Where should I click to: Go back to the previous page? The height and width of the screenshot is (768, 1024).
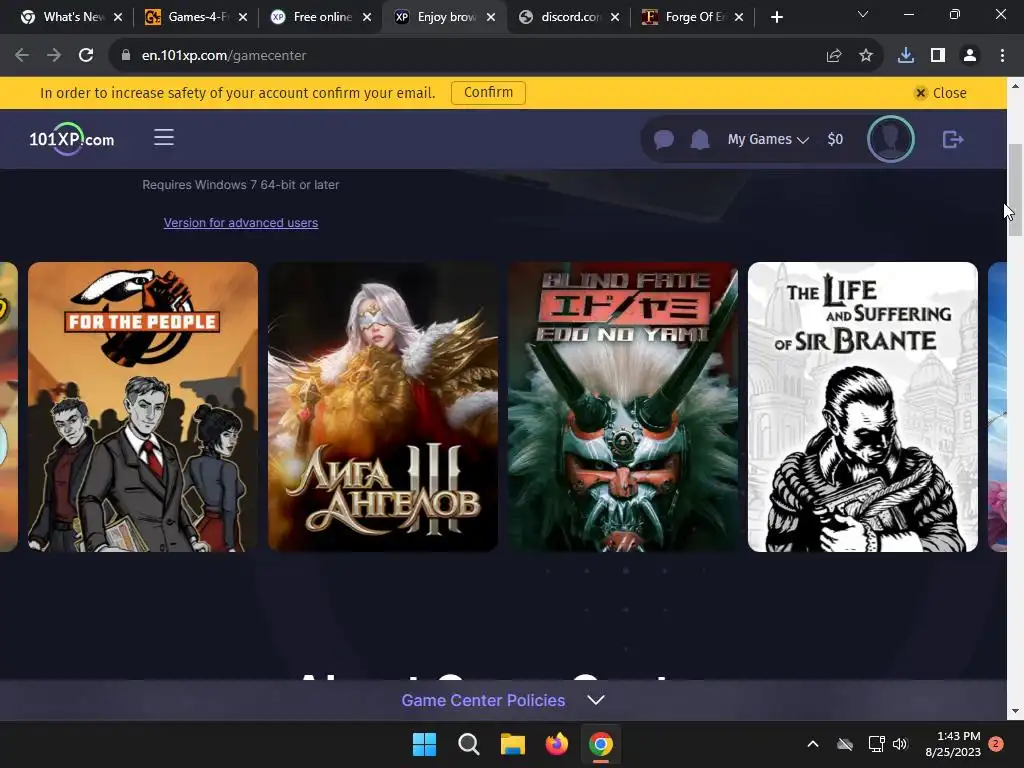coord(22,56)
